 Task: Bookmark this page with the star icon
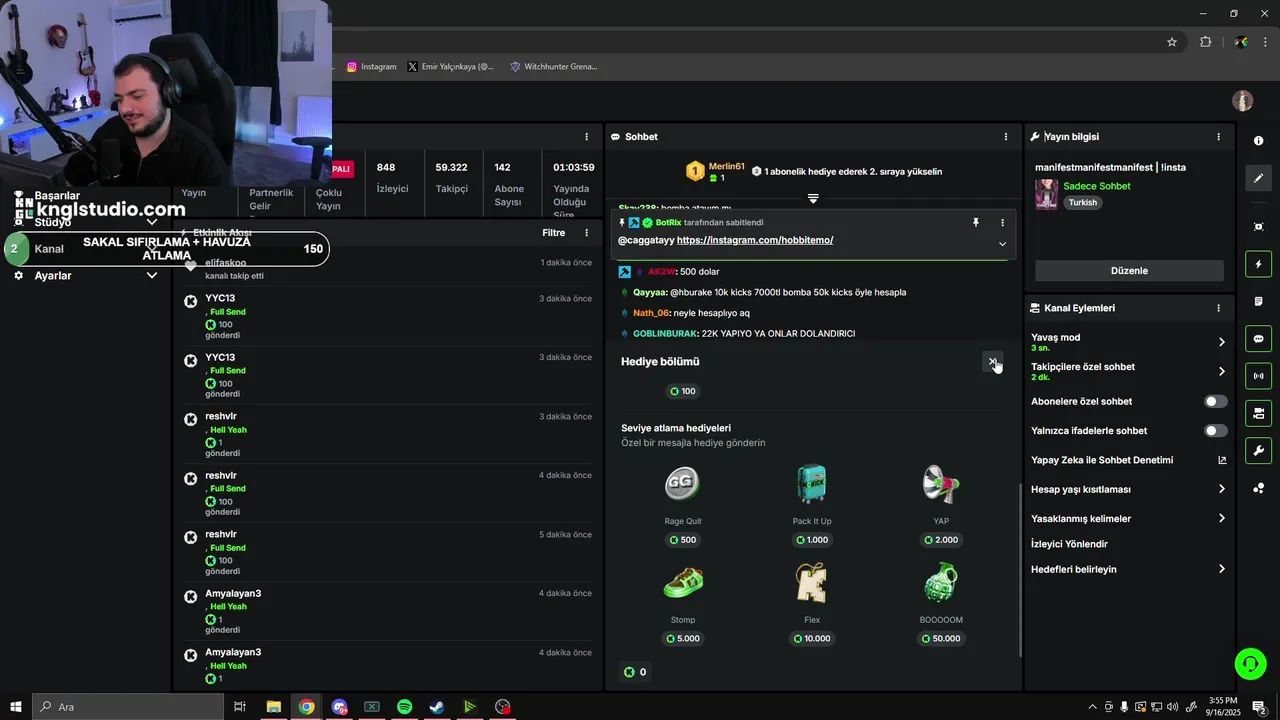[1172, 42]
